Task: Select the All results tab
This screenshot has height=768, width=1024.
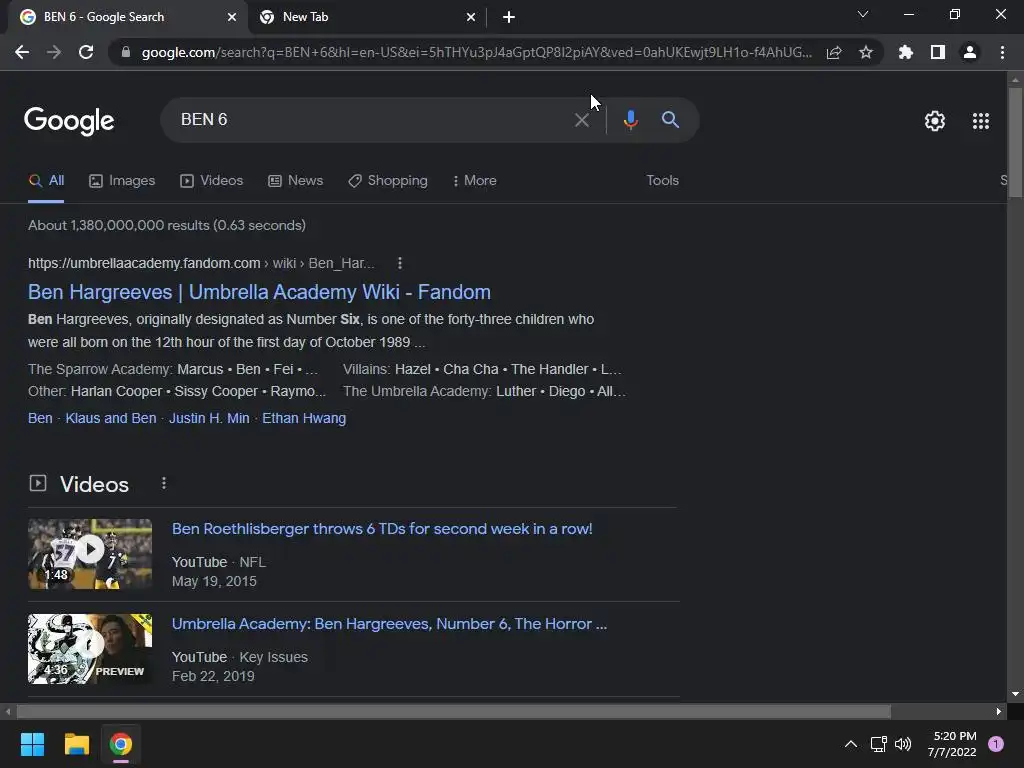Action: [46, 180]
